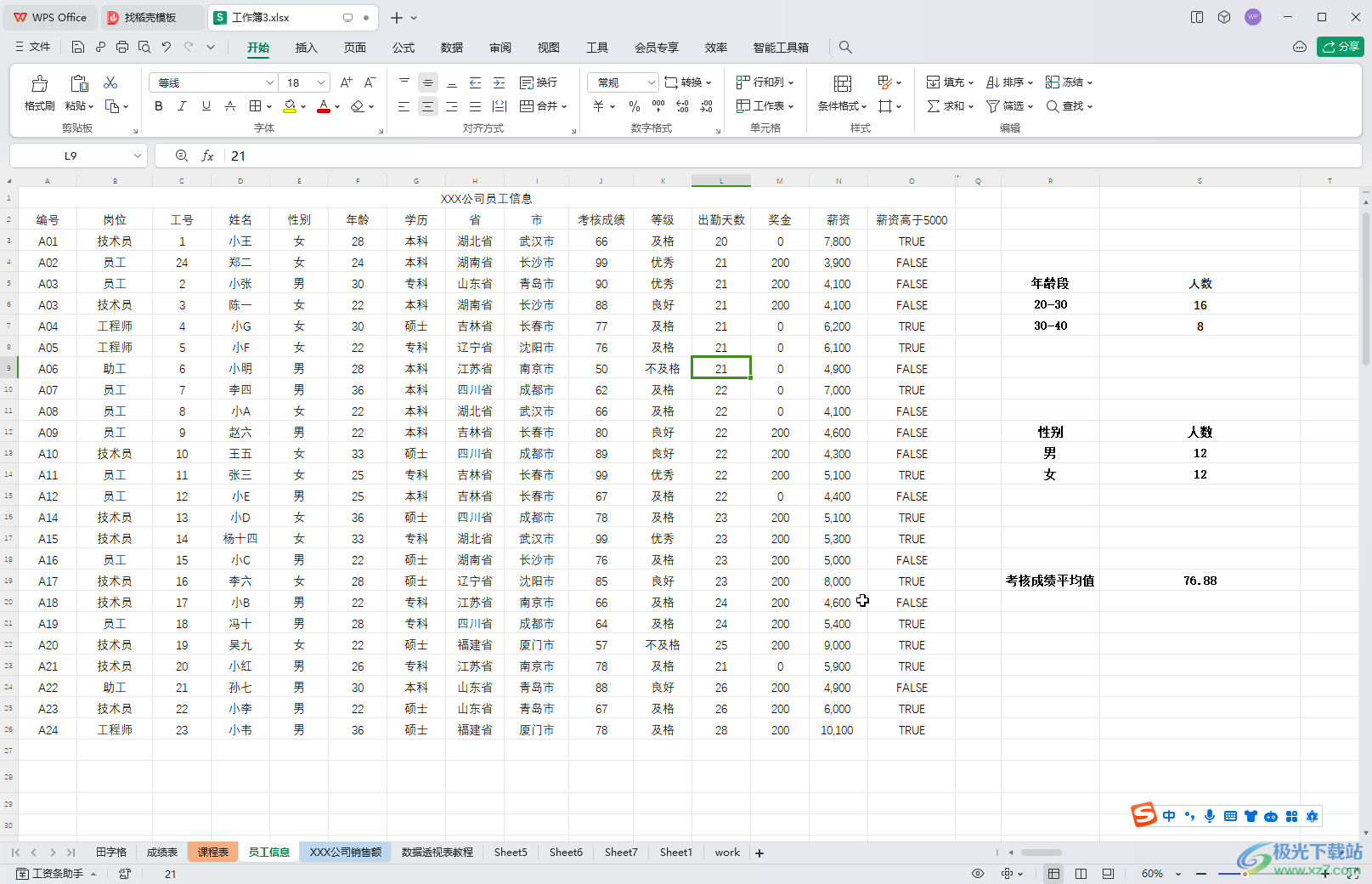Click the increase indent icon
This screenshot has height=884, width=1372.
point(500,82)
